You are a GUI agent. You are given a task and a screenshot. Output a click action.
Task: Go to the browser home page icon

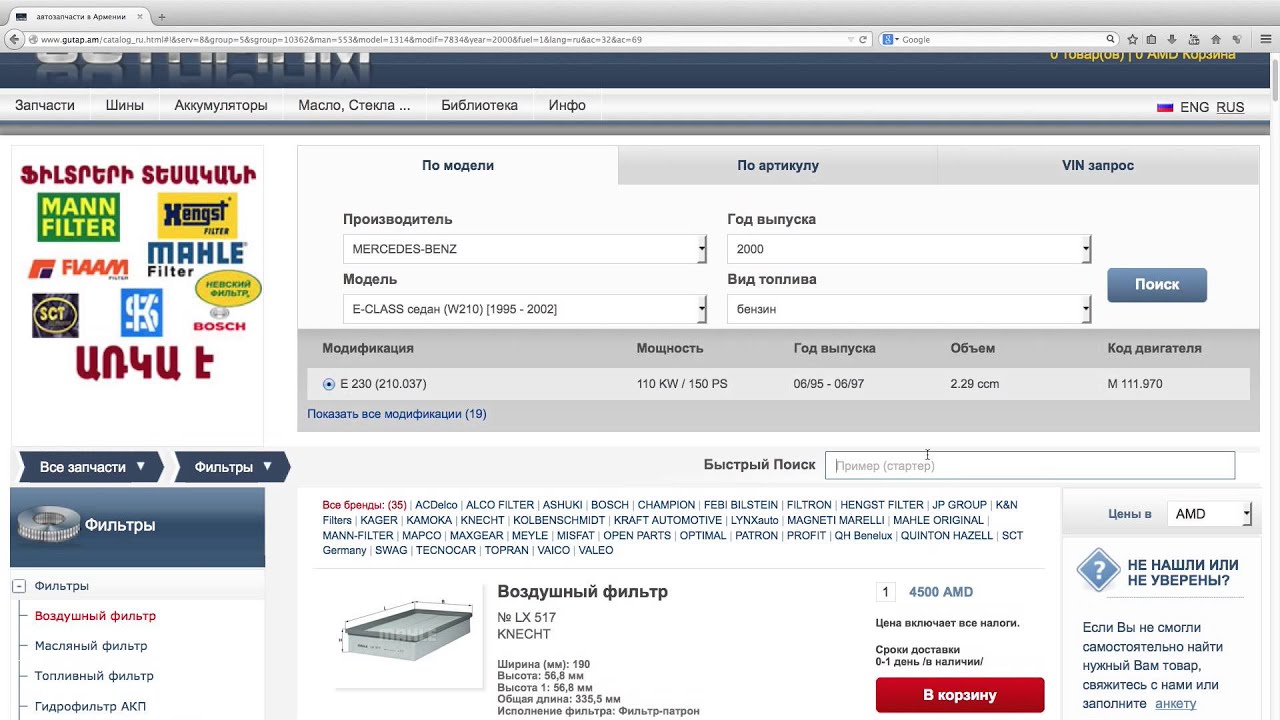1216,39
